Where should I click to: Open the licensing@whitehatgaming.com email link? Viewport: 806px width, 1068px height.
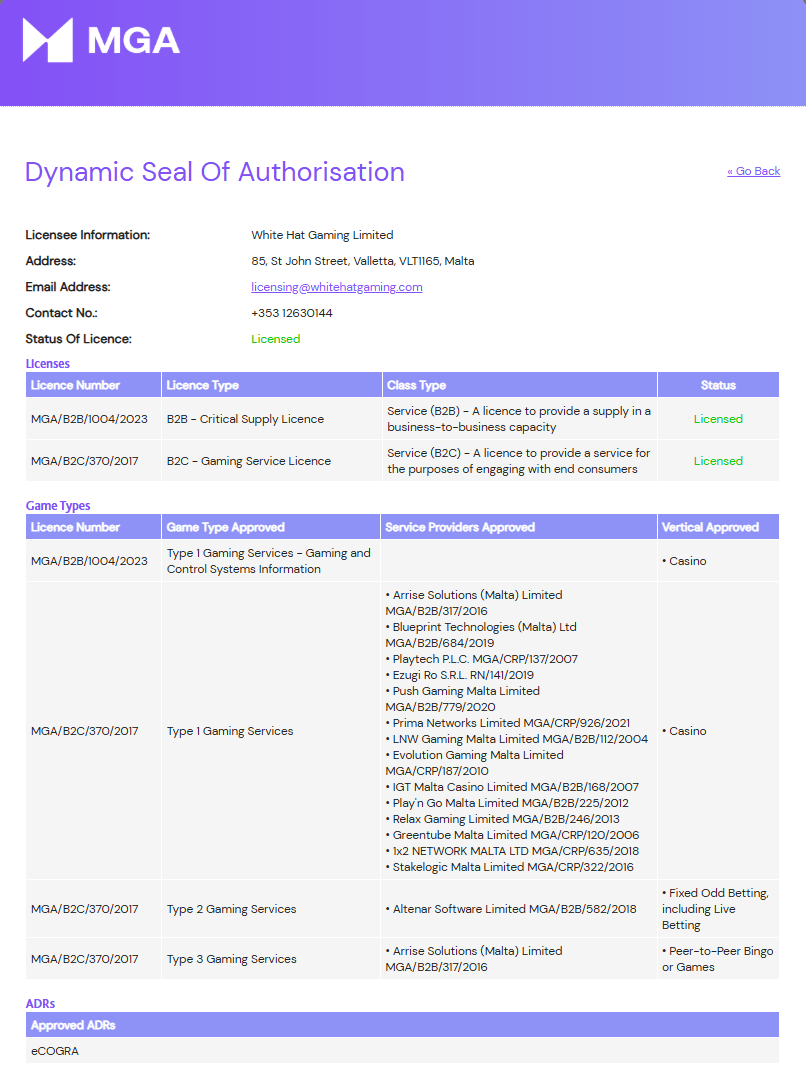point(337,287)
